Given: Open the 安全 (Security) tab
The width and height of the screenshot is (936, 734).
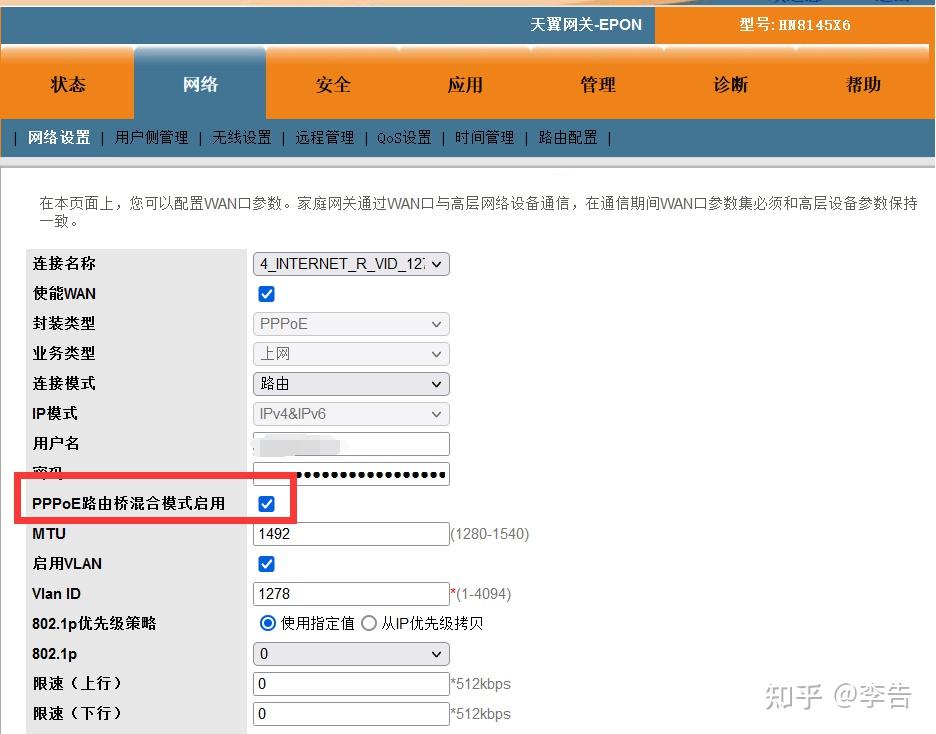Looking at the screenshot, I should point(332,85).
